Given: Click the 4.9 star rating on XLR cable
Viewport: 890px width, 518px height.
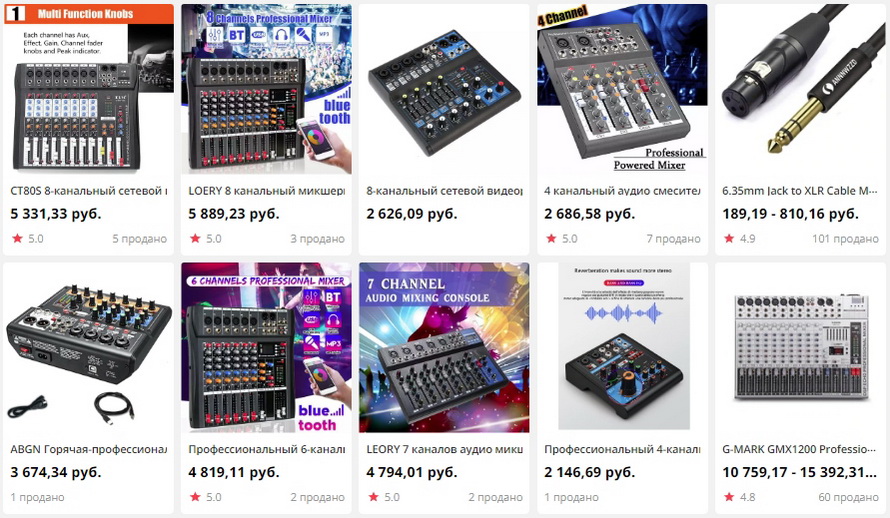Looking at the screenshot, I should 740,239.
